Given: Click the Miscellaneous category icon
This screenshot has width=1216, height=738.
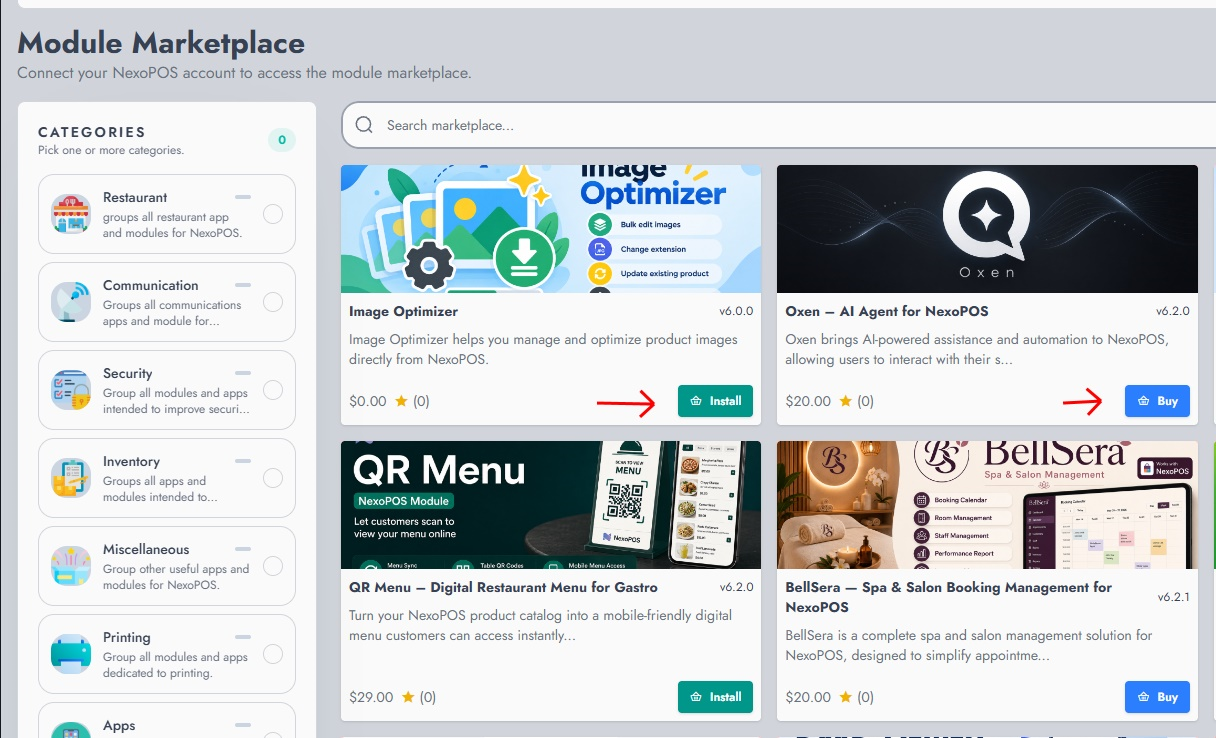Looking at the screenshot, I should [71, 566].
